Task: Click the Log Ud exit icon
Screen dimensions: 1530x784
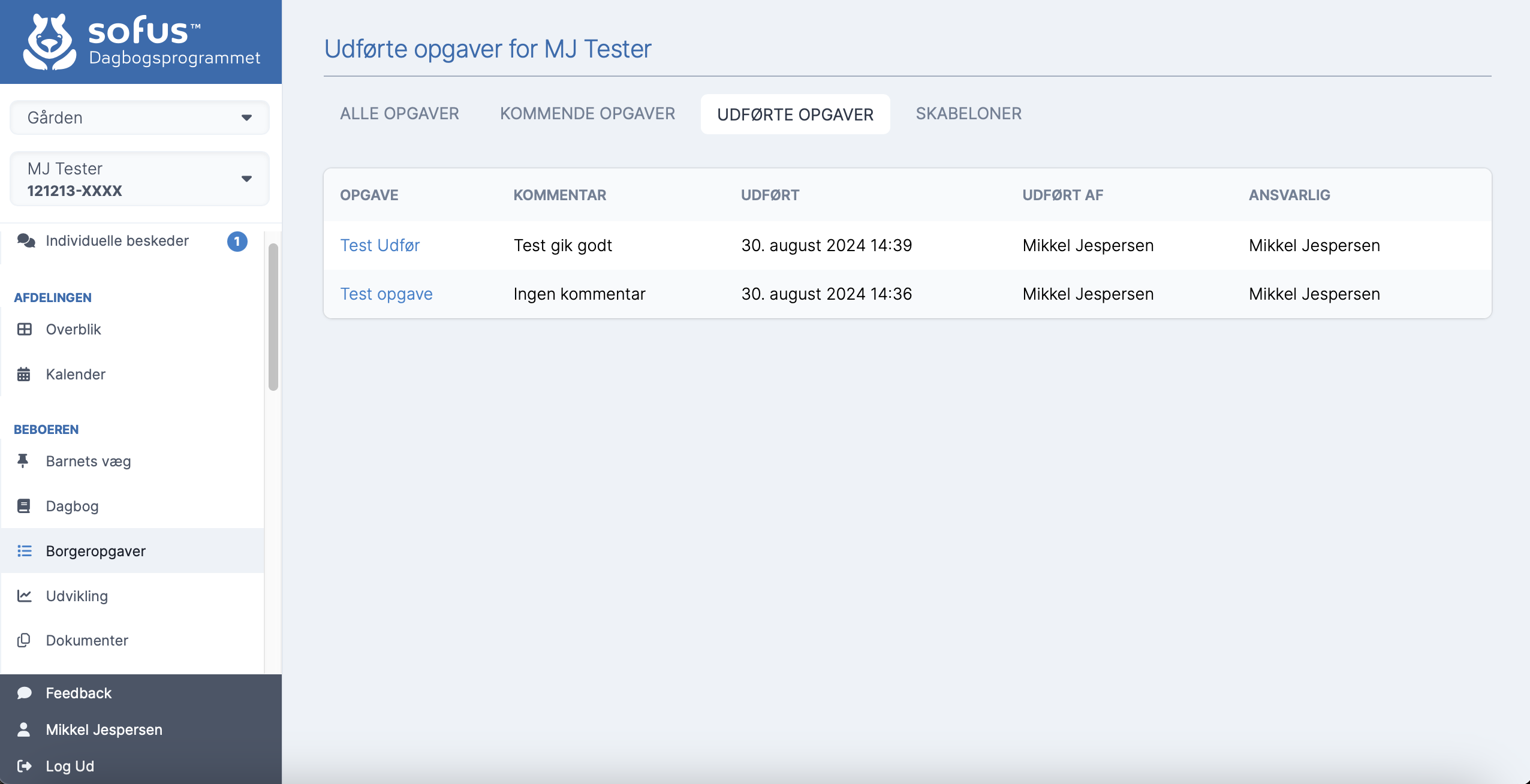Action: click(25, 766)
